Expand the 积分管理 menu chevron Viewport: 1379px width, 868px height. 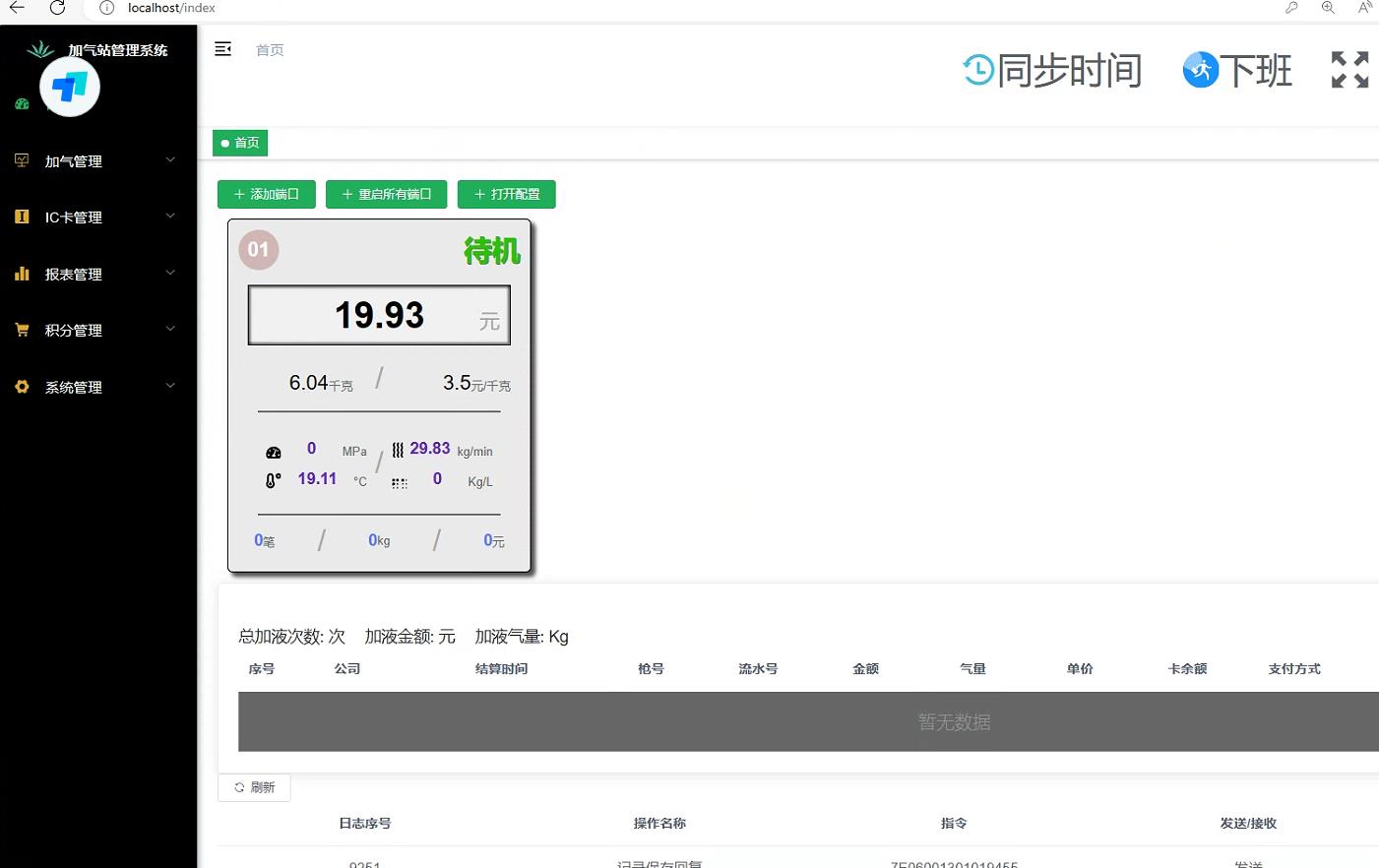[170, 329]
